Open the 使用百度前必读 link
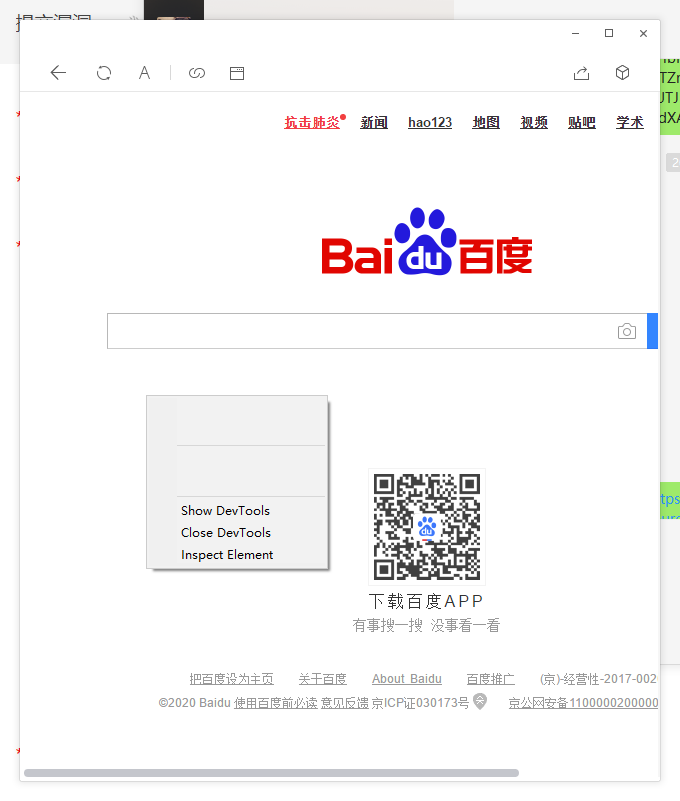680x801 pixels. point(276,703)
